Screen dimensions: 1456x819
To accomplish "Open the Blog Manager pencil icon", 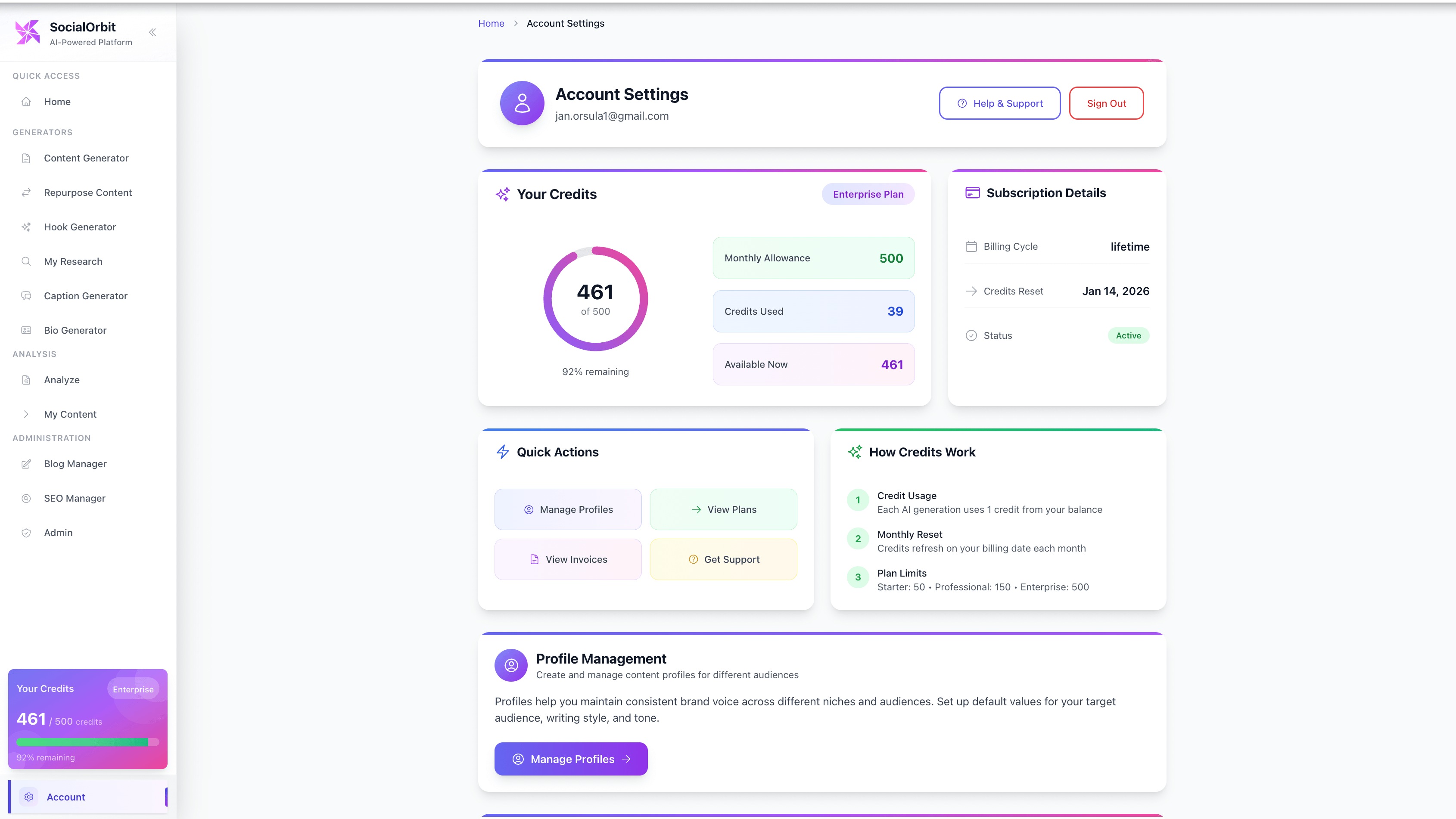I will pyautogui.click(x=27, y=464).
